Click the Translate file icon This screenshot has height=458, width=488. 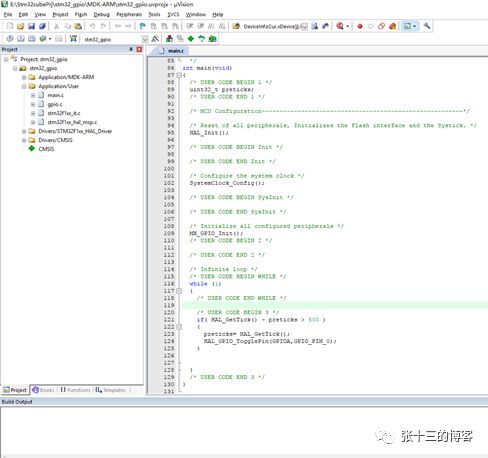(x=10, y=39)
